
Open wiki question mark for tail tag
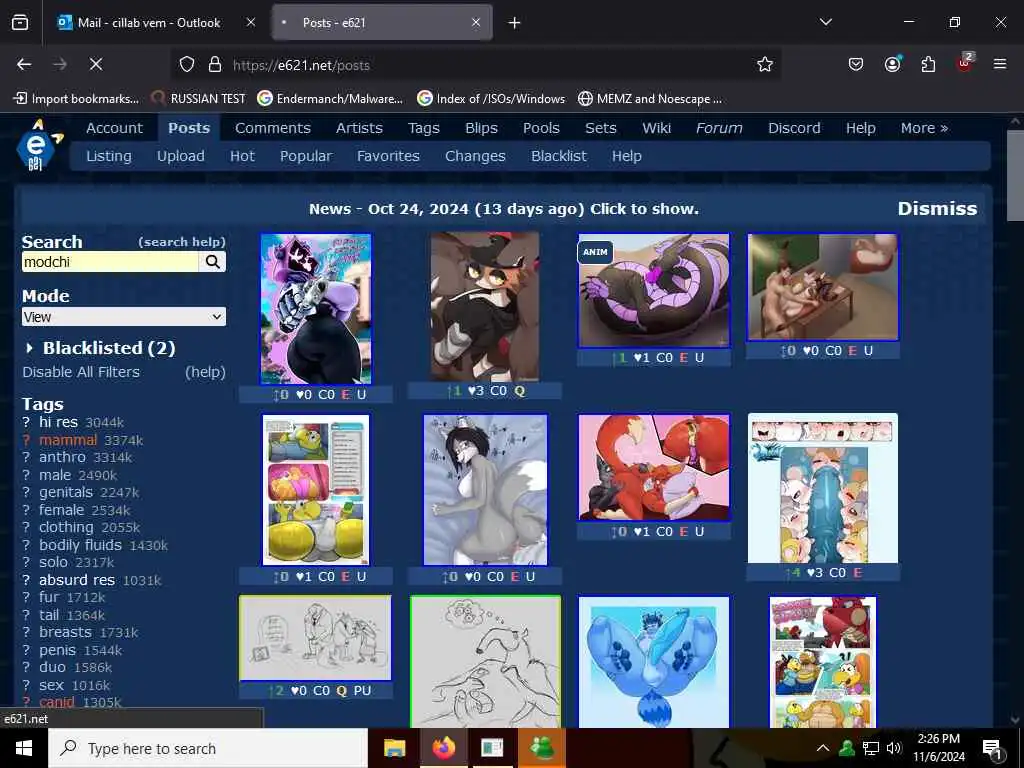point(26,615)
